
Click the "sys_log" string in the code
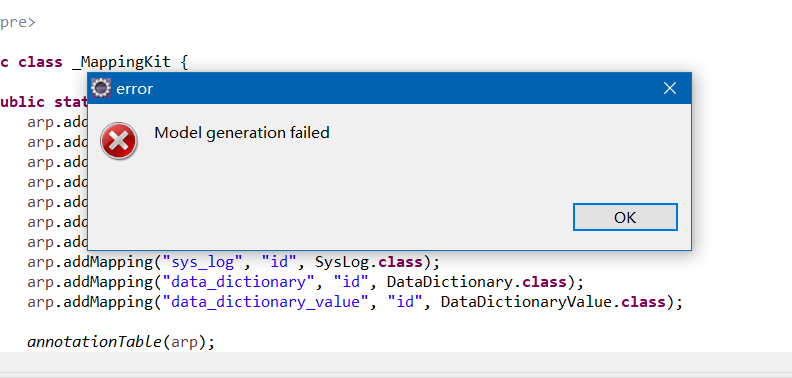[203, 263]
